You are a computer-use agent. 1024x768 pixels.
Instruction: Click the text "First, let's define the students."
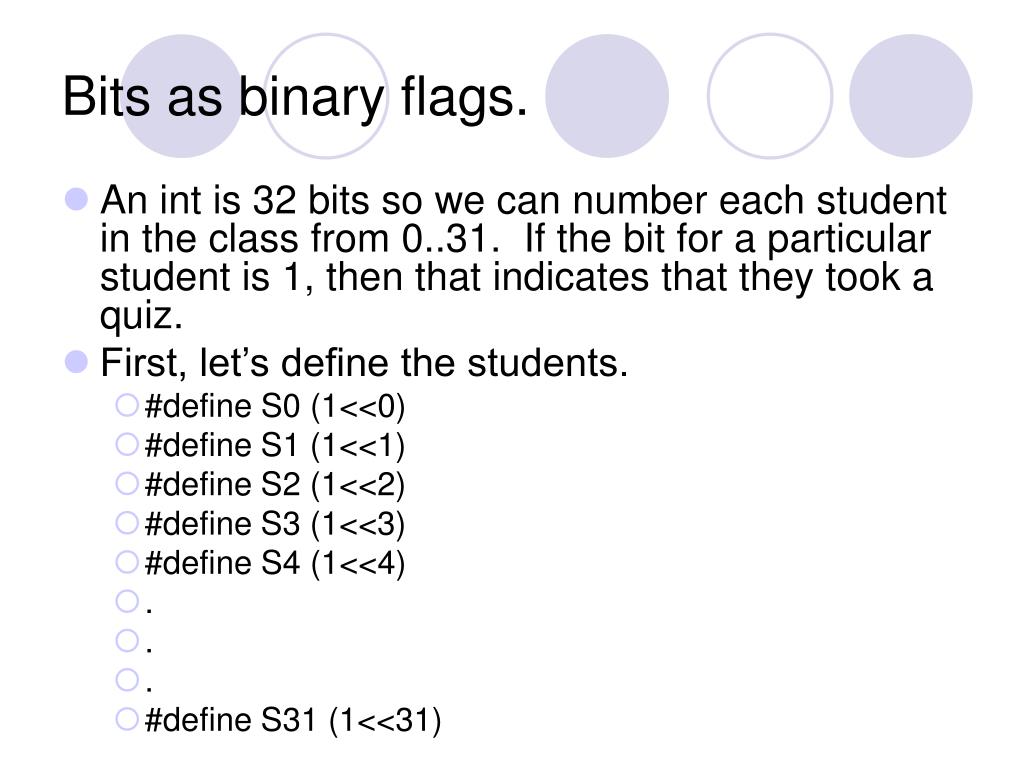(x=364, y=362)
